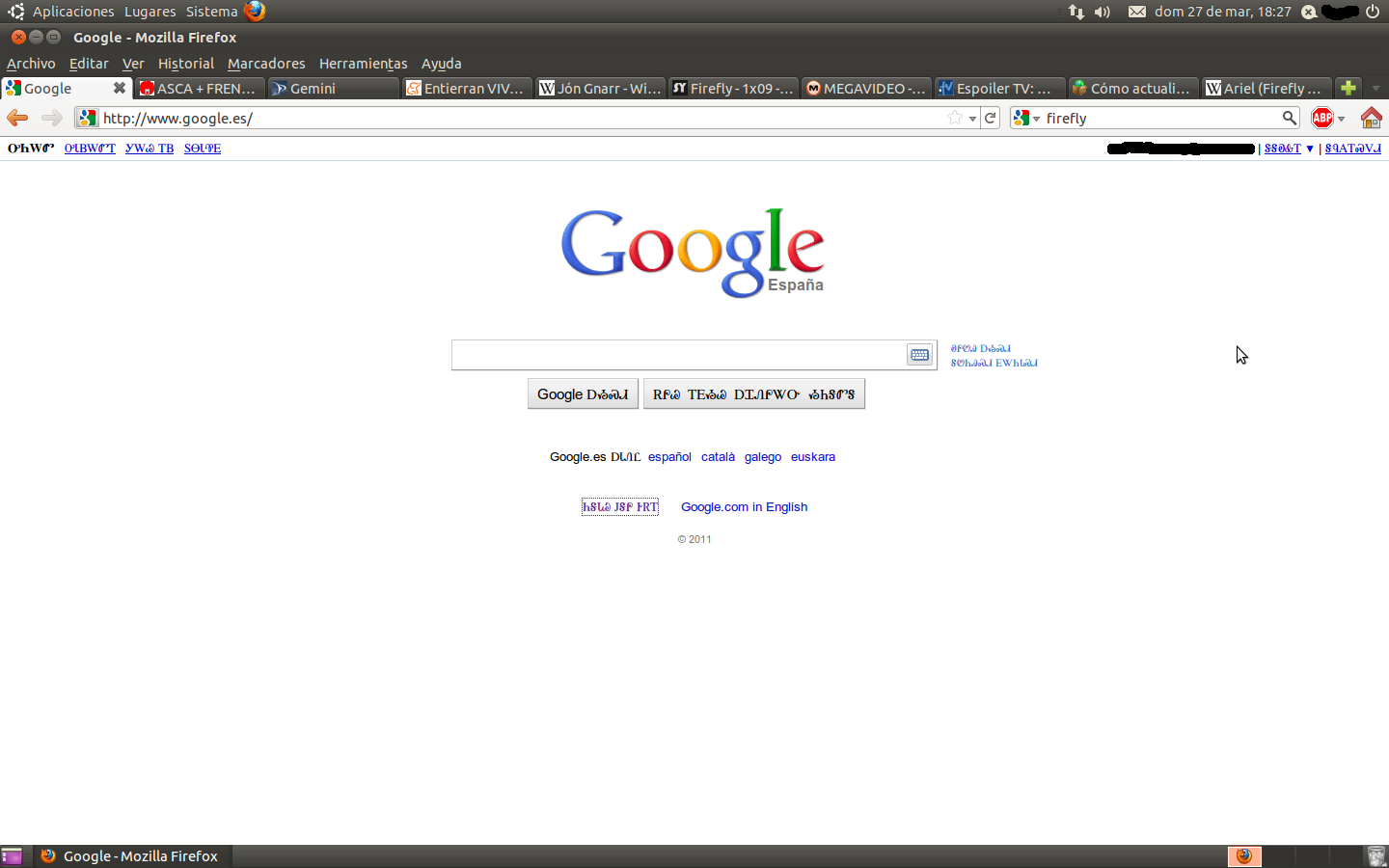Switch to the MEGAVIDEO tab
The height and width of the screenshot is (868, 1389).
pos(866,88)
